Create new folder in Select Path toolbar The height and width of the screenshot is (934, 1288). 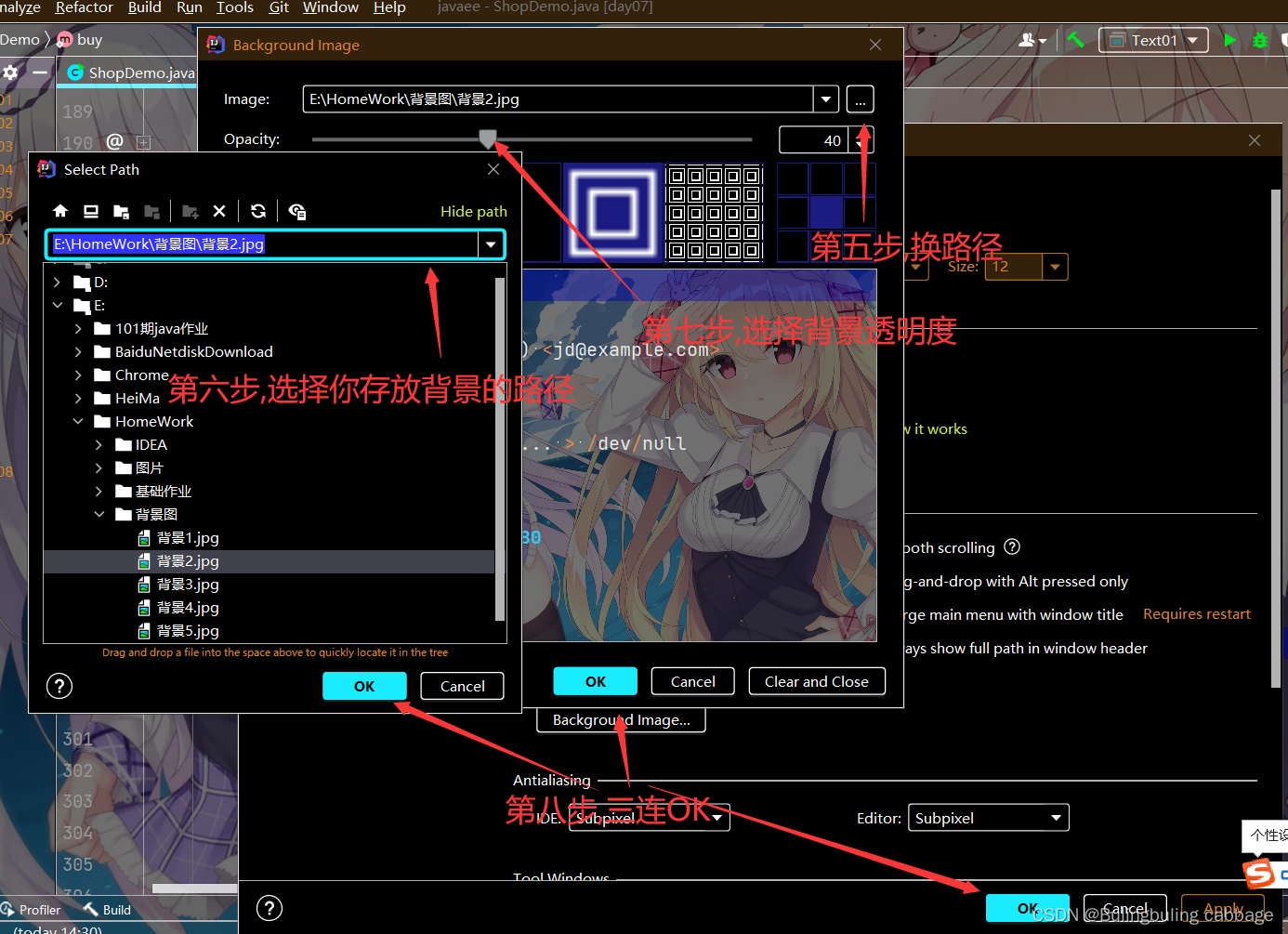tap(191, 211)
